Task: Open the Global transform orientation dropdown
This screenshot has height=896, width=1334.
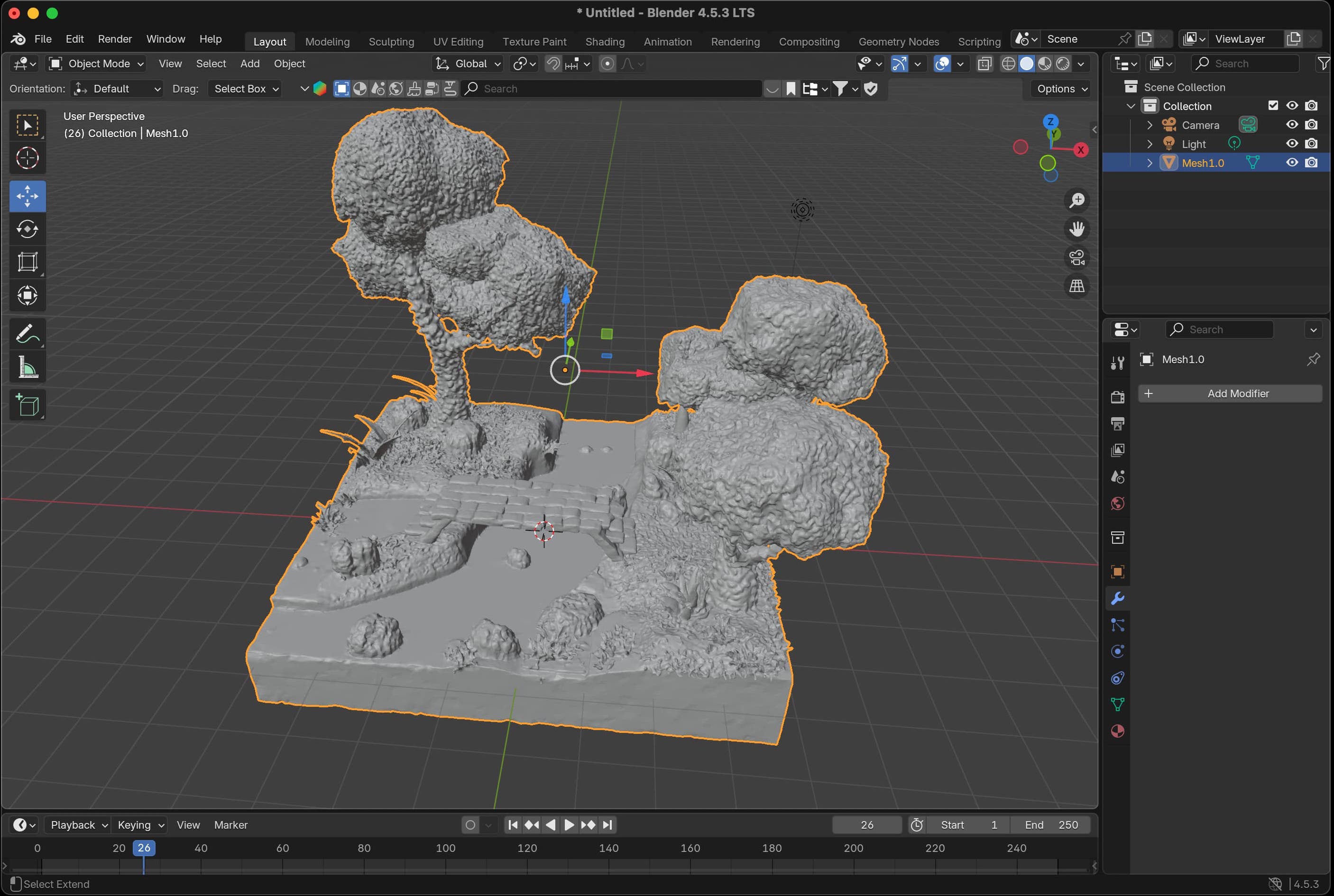Action: click(469, 64)
